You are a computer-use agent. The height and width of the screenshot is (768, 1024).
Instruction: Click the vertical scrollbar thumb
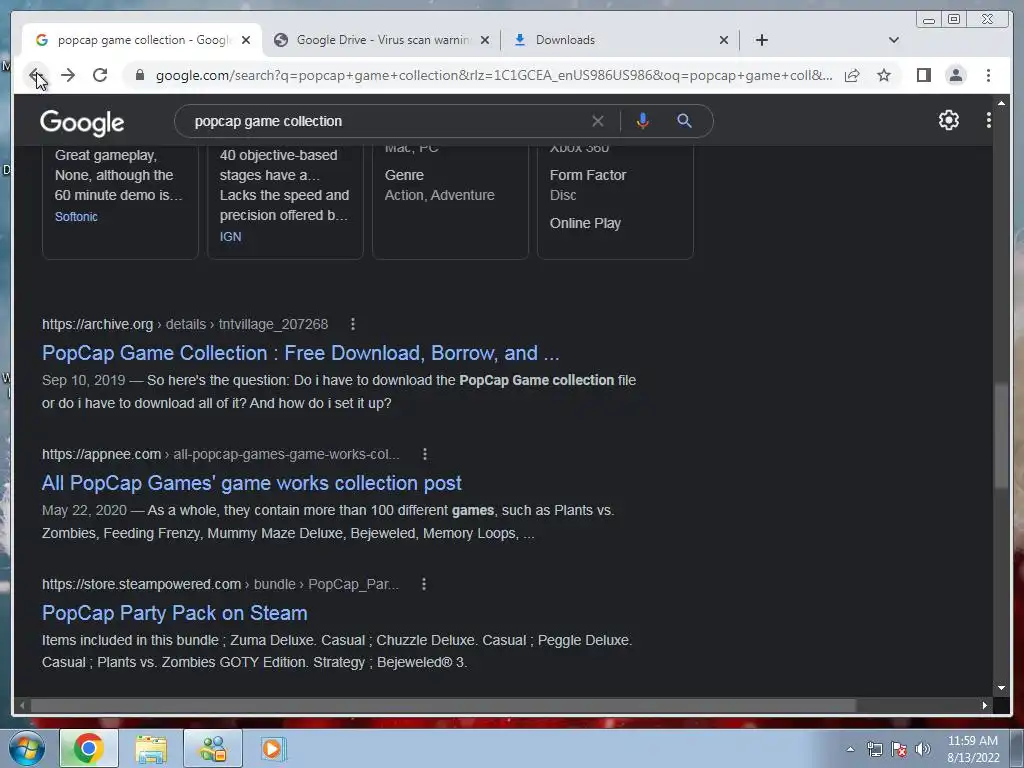1001,436
